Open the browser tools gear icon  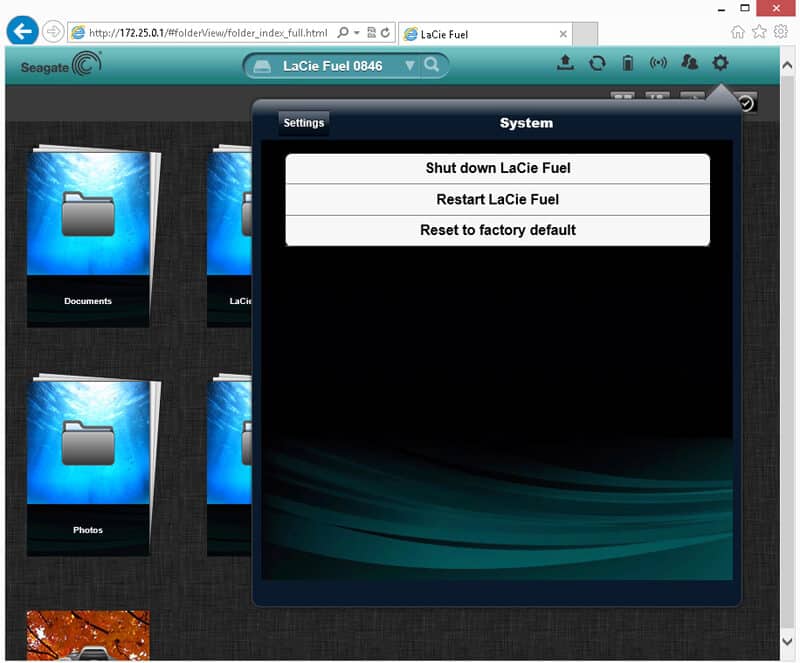click(781, 32)
